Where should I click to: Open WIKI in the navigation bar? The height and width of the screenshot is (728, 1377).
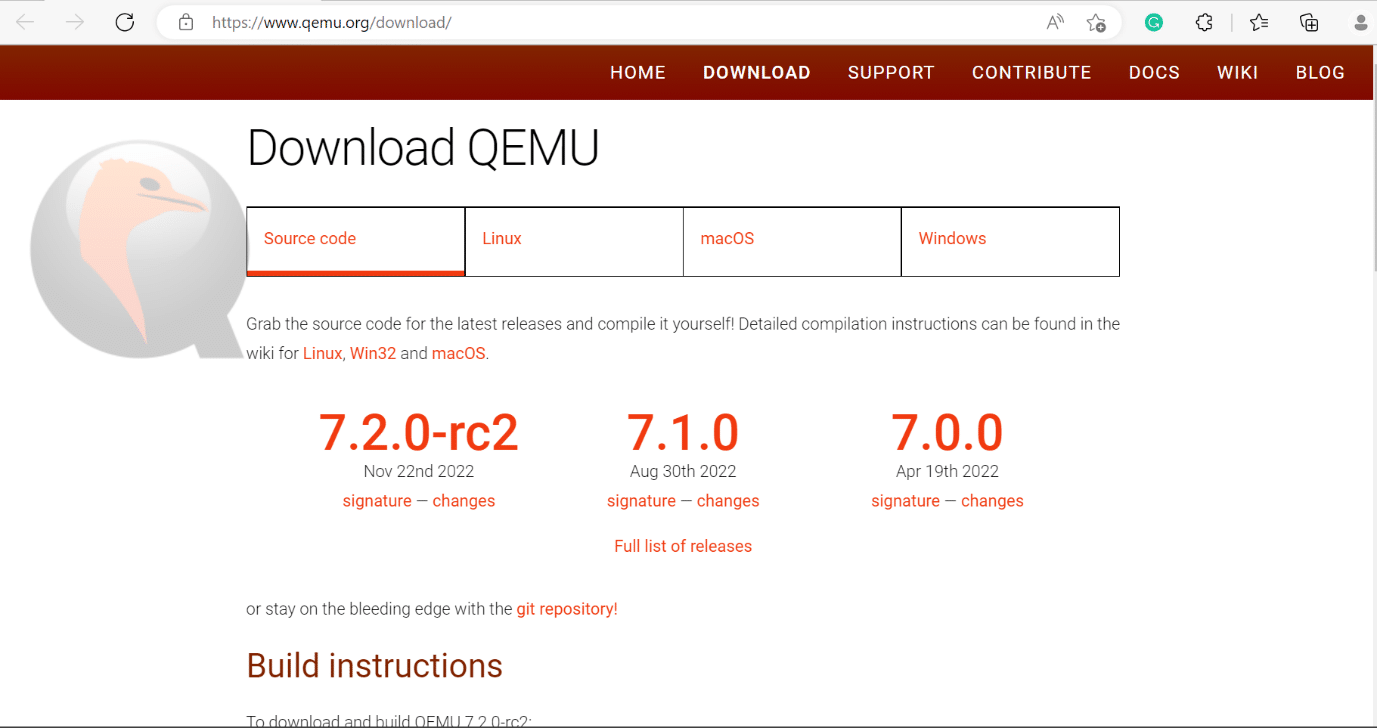click(x=1238, y=73)
